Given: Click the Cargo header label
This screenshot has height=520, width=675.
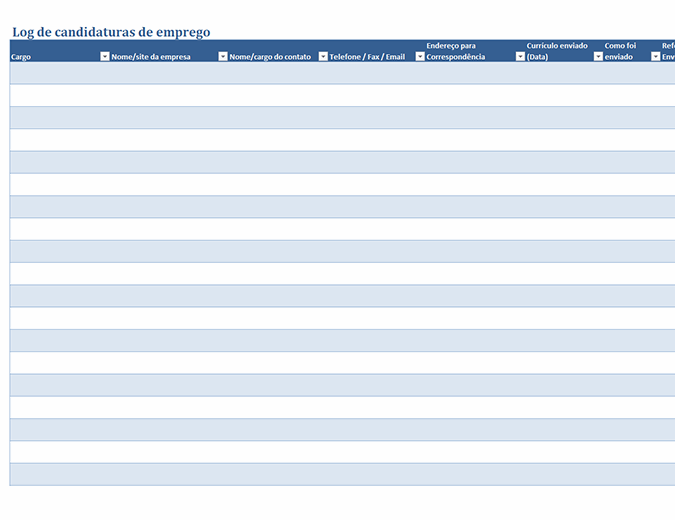Looking at the screenshot, I should 21,57.
